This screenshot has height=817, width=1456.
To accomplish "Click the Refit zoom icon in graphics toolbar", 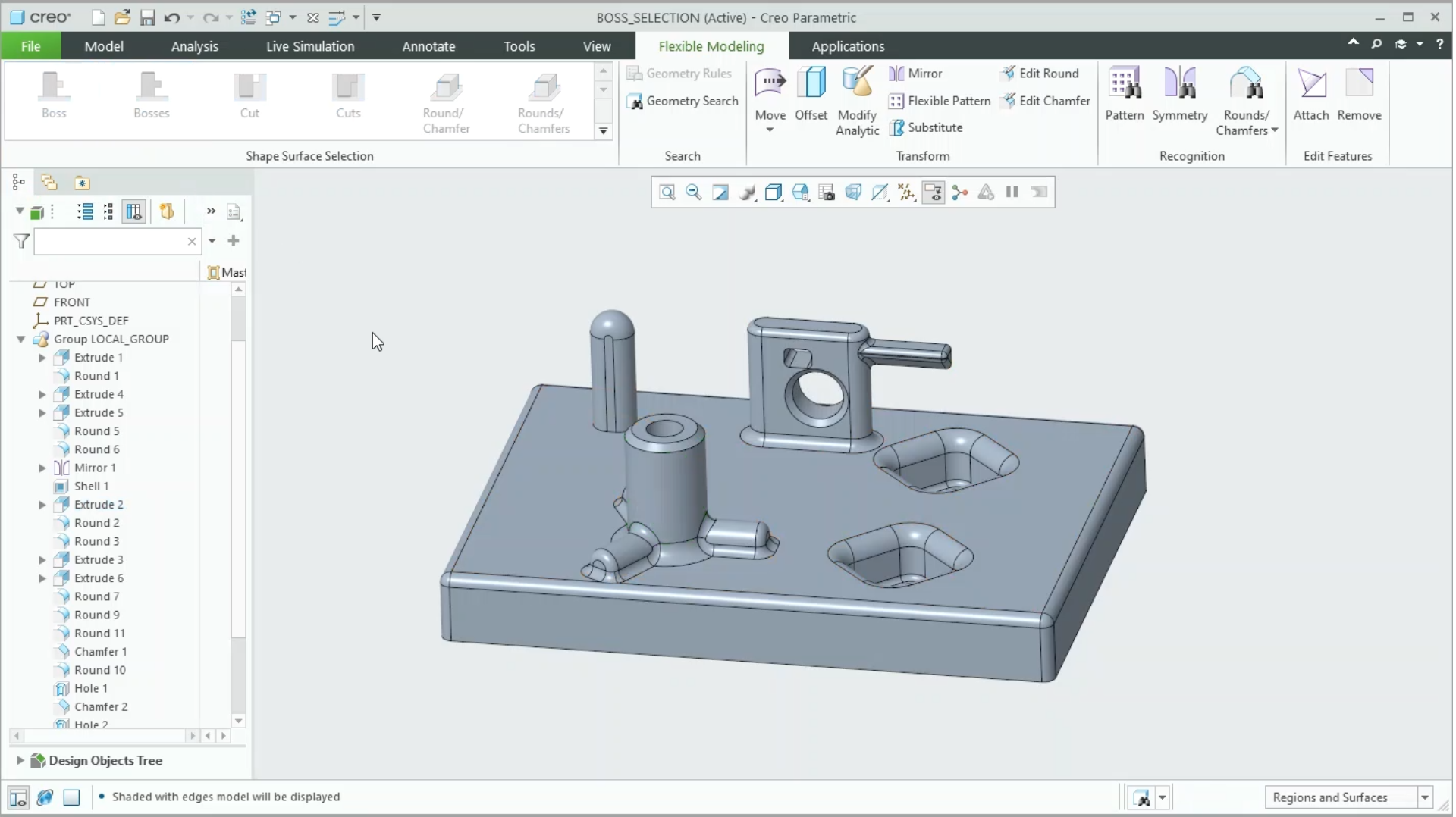I will 667,193.
